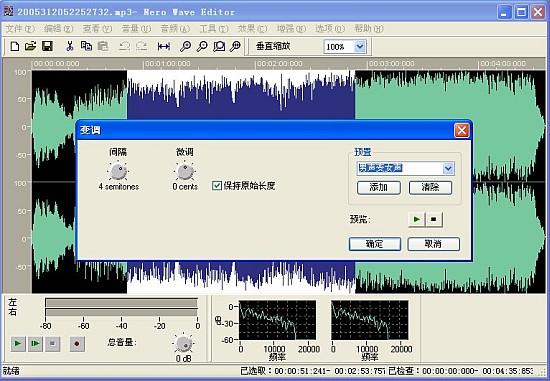Click the 左 channel level meter bar
This screenshot has height=381, width=550.
coord(121,303)
